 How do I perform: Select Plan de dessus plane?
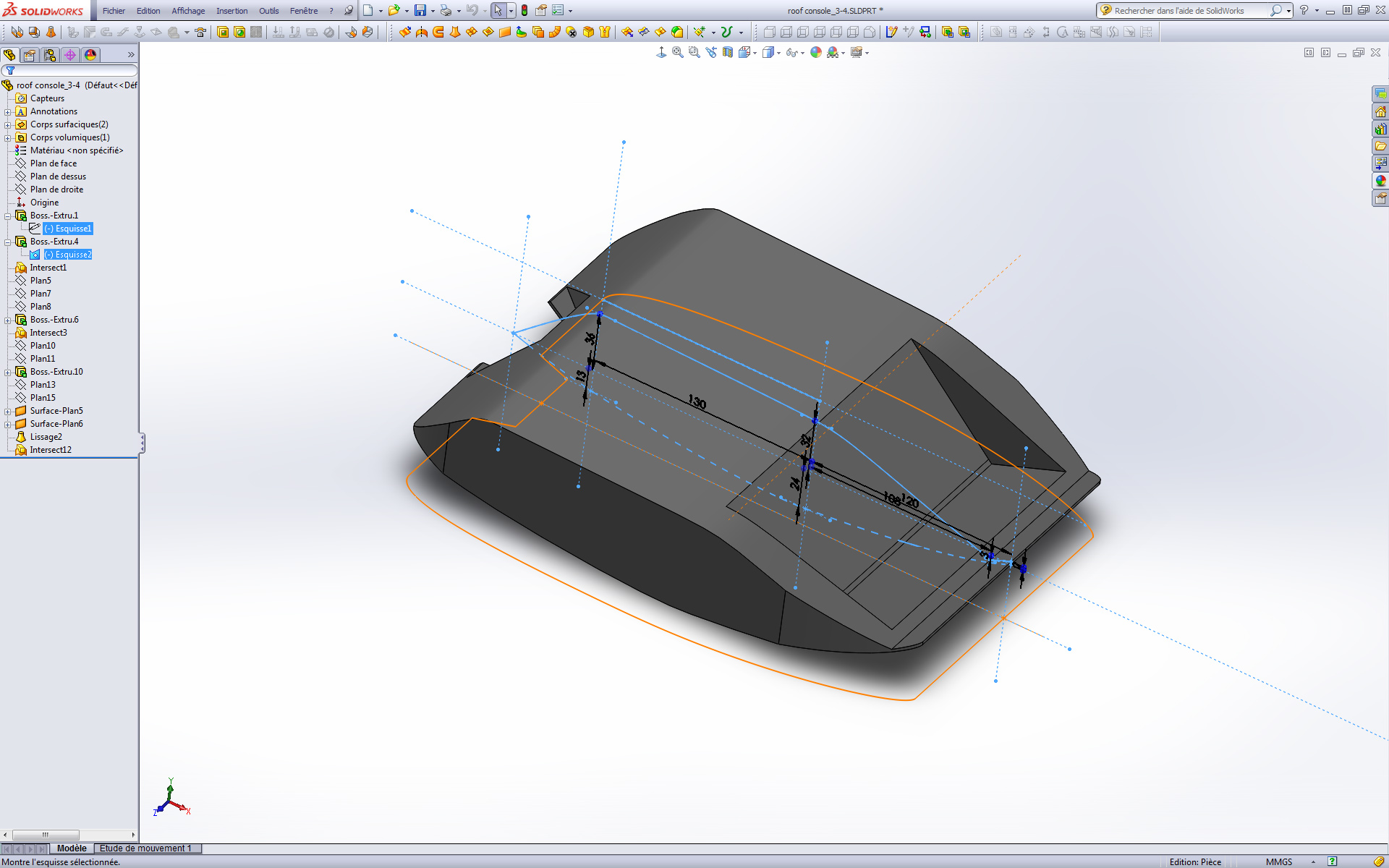58,176
